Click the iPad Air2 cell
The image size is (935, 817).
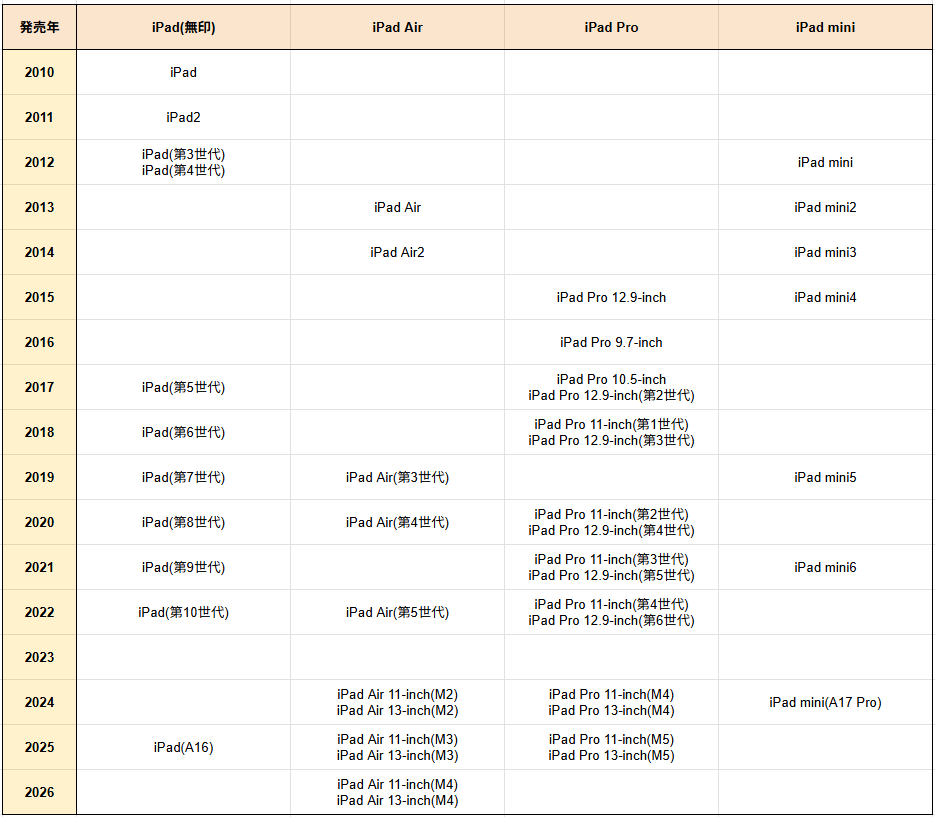397,252
